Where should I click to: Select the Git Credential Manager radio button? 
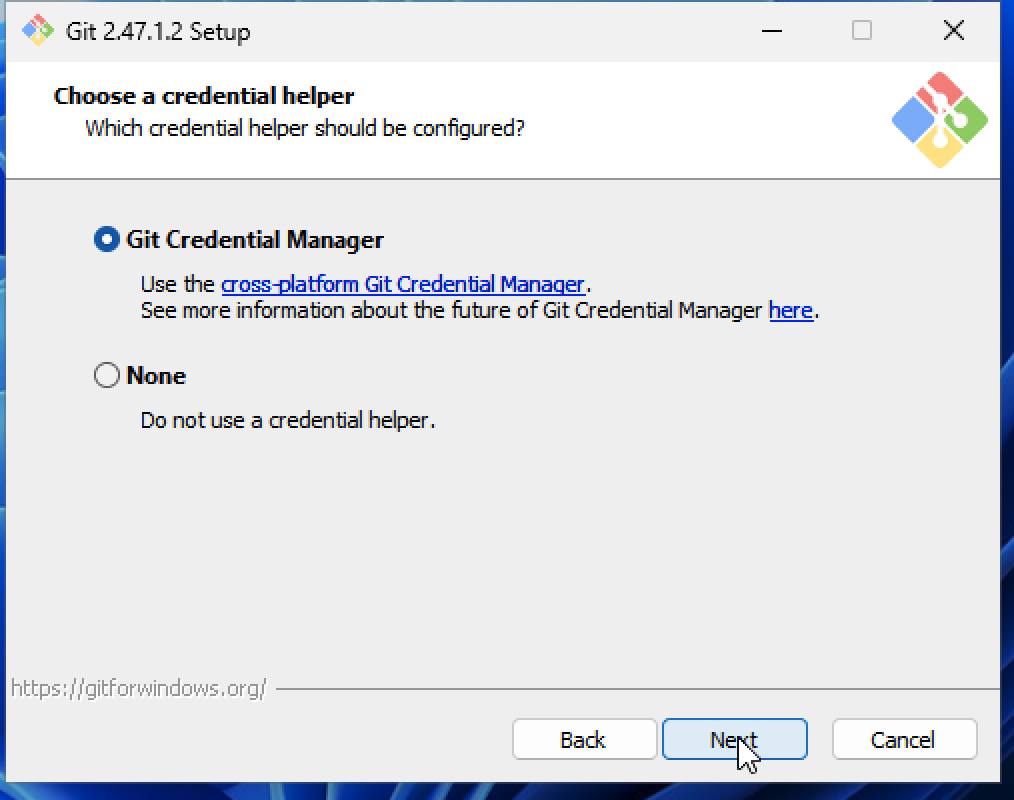pos(107,240)
